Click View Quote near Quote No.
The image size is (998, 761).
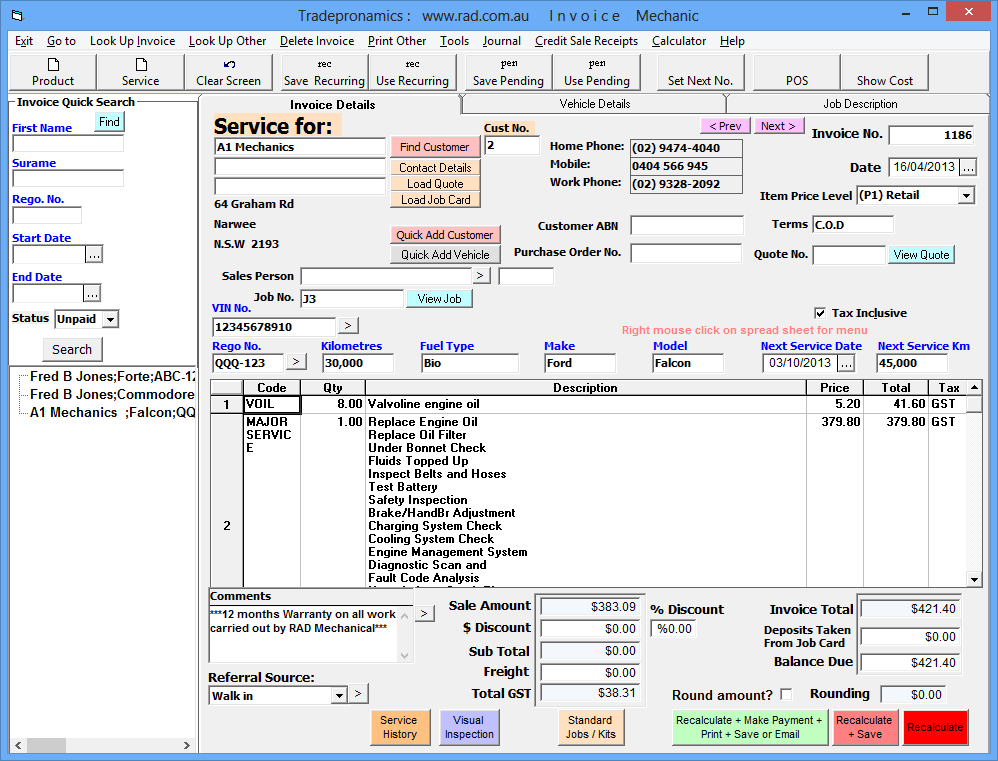point(920,255)
